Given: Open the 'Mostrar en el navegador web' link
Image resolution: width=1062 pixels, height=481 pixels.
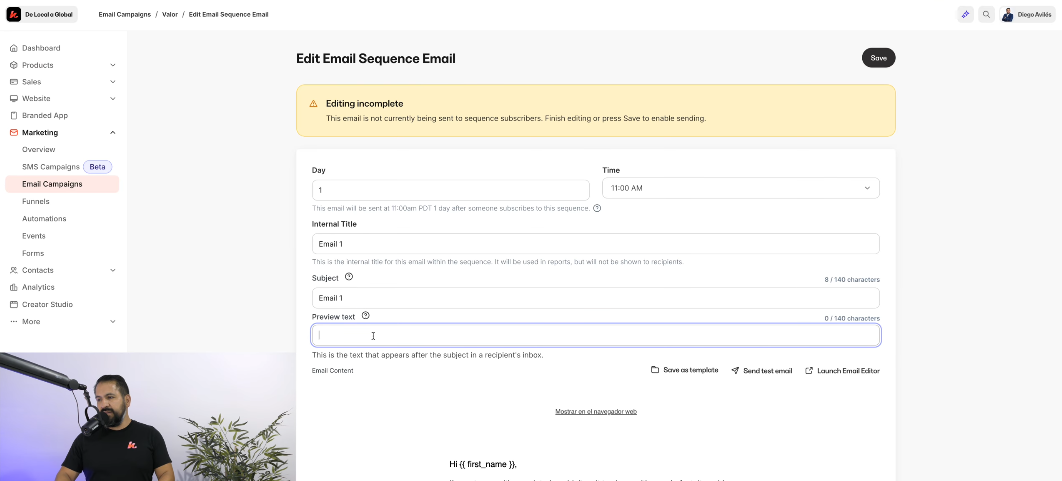Looking at the screenshot, I should click(x=596, y=411).
